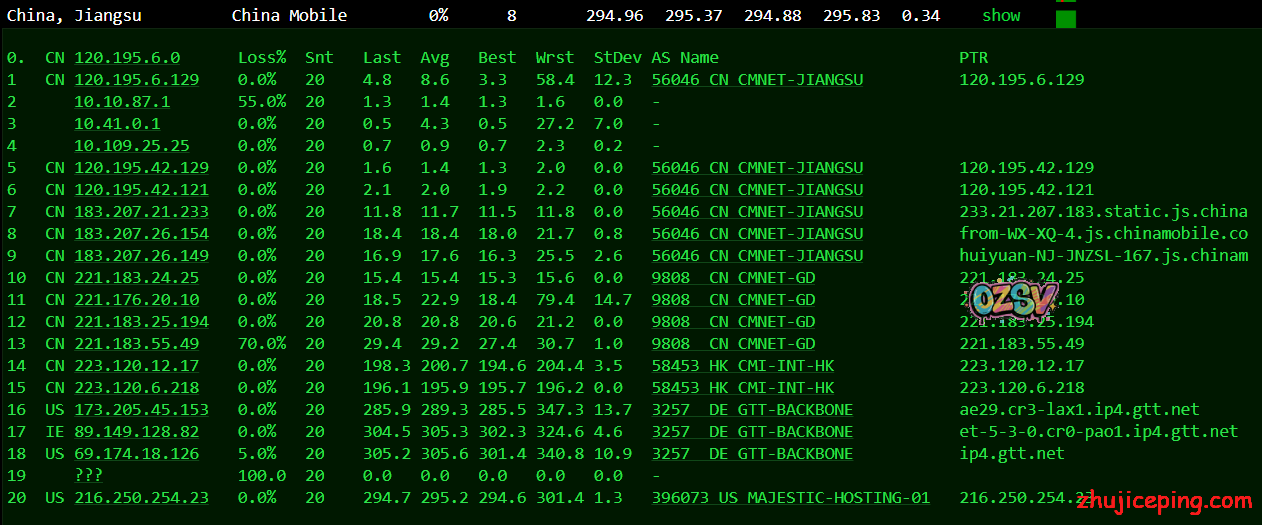The width and height of the screenshot is (1262, 525).
Task: Click the 10.10.87.1 hop address
Action: click(x=122, y=102)
